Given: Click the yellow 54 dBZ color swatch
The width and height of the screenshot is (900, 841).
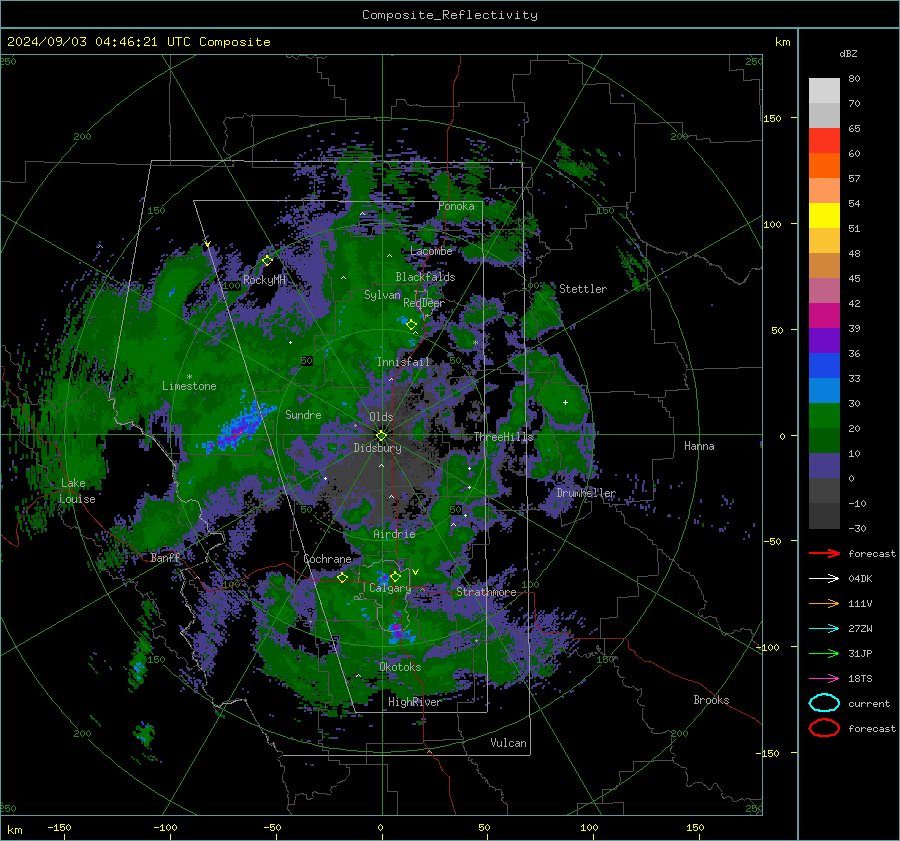Looking at the screenshot, I should coord(824,215).
